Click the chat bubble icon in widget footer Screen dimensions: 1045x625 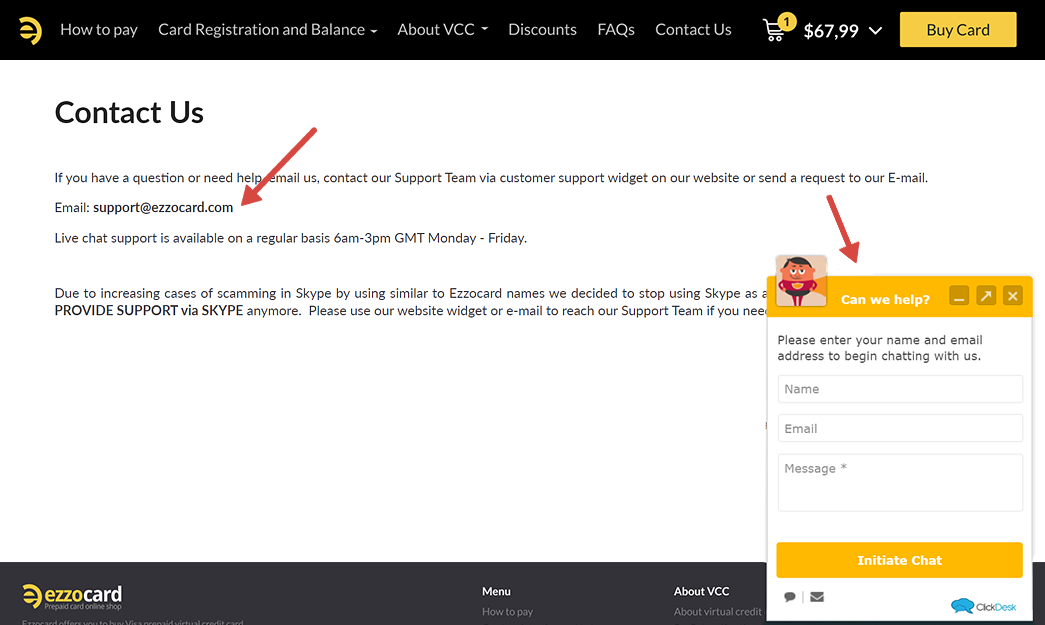pos(790,597)
